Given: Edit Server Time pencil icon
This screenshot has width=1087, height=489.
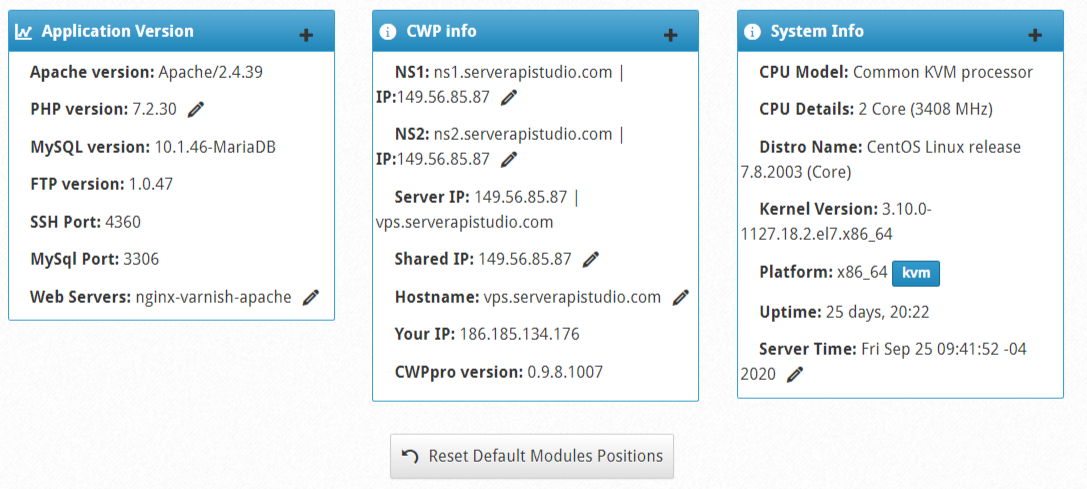Looking at the screenshot, I should coord(795,375).
